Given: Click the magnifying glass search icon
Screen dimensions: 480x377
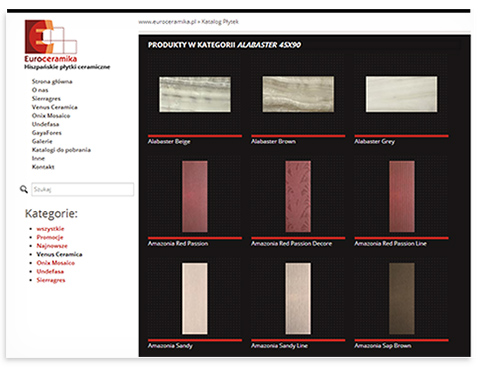Looking at the screenshot, I should 24,189.
